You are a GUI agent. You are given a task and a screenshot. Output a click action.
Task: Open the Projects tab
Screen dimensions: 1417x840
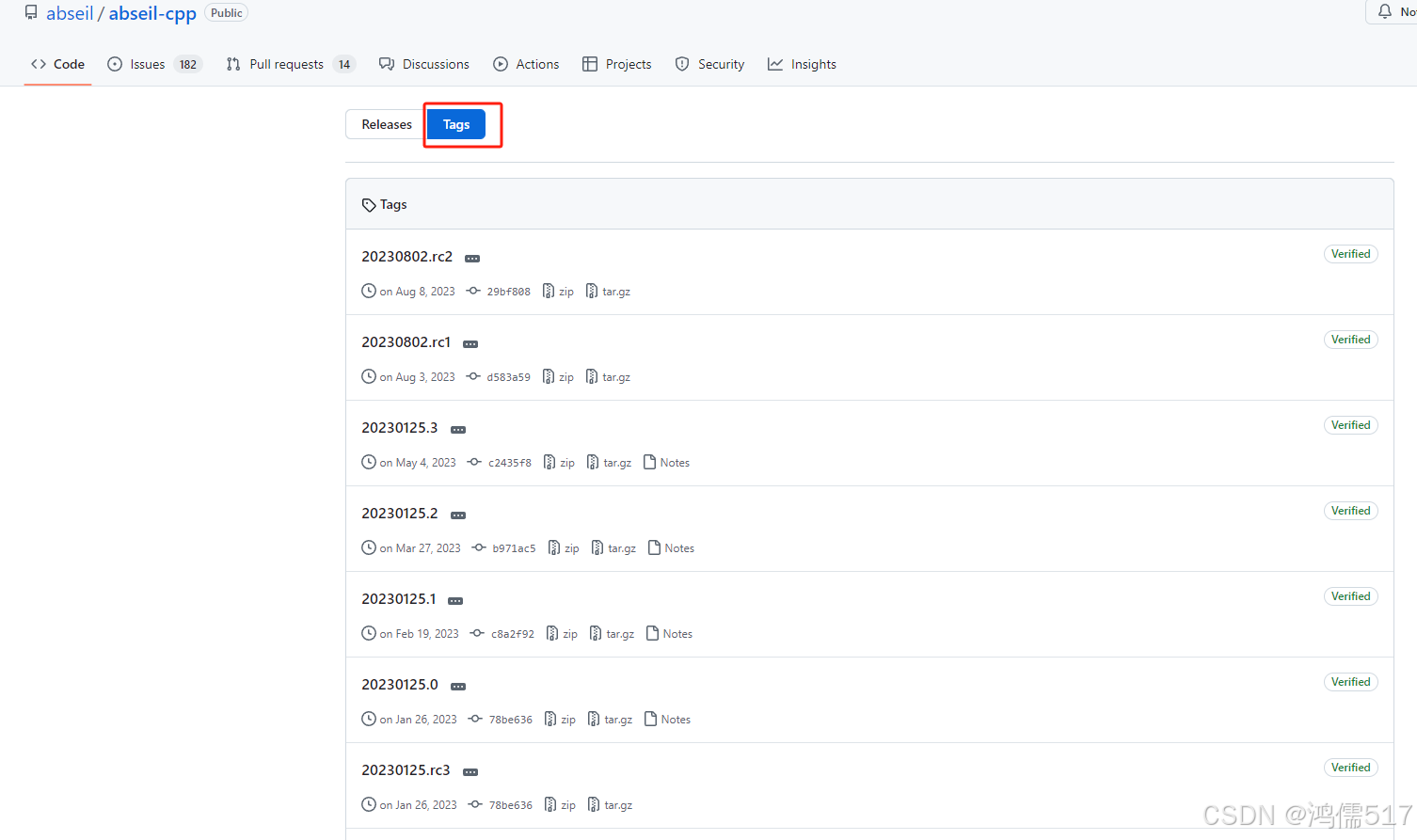(616, 64)
